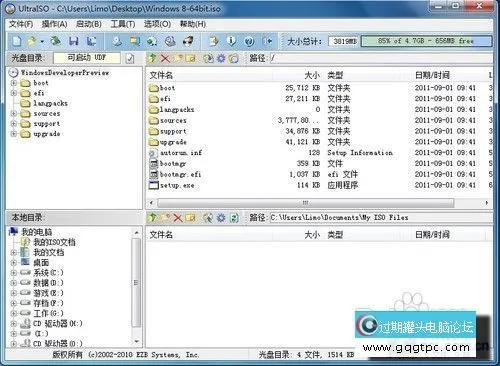Open the 工具(T) menu
Screen dimensions: 500x366
tap(123, 24)
